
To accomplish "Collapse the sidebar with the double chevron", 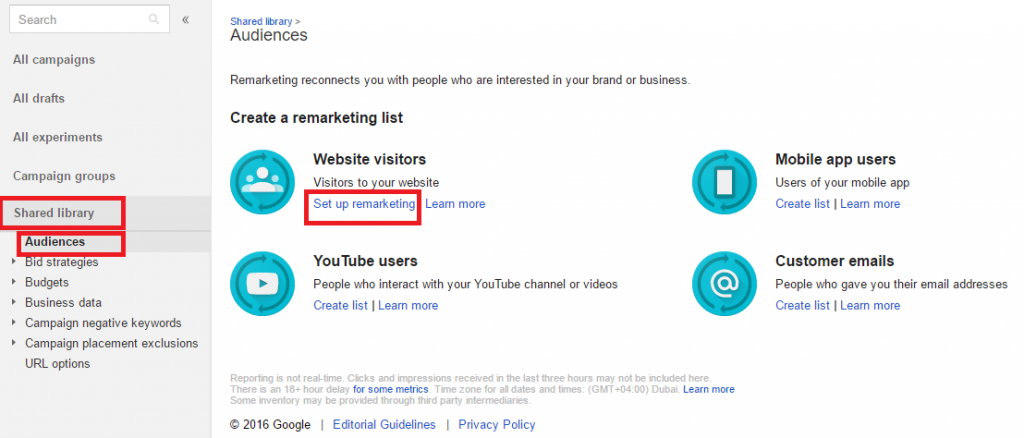I will click(x=185, y=20).
